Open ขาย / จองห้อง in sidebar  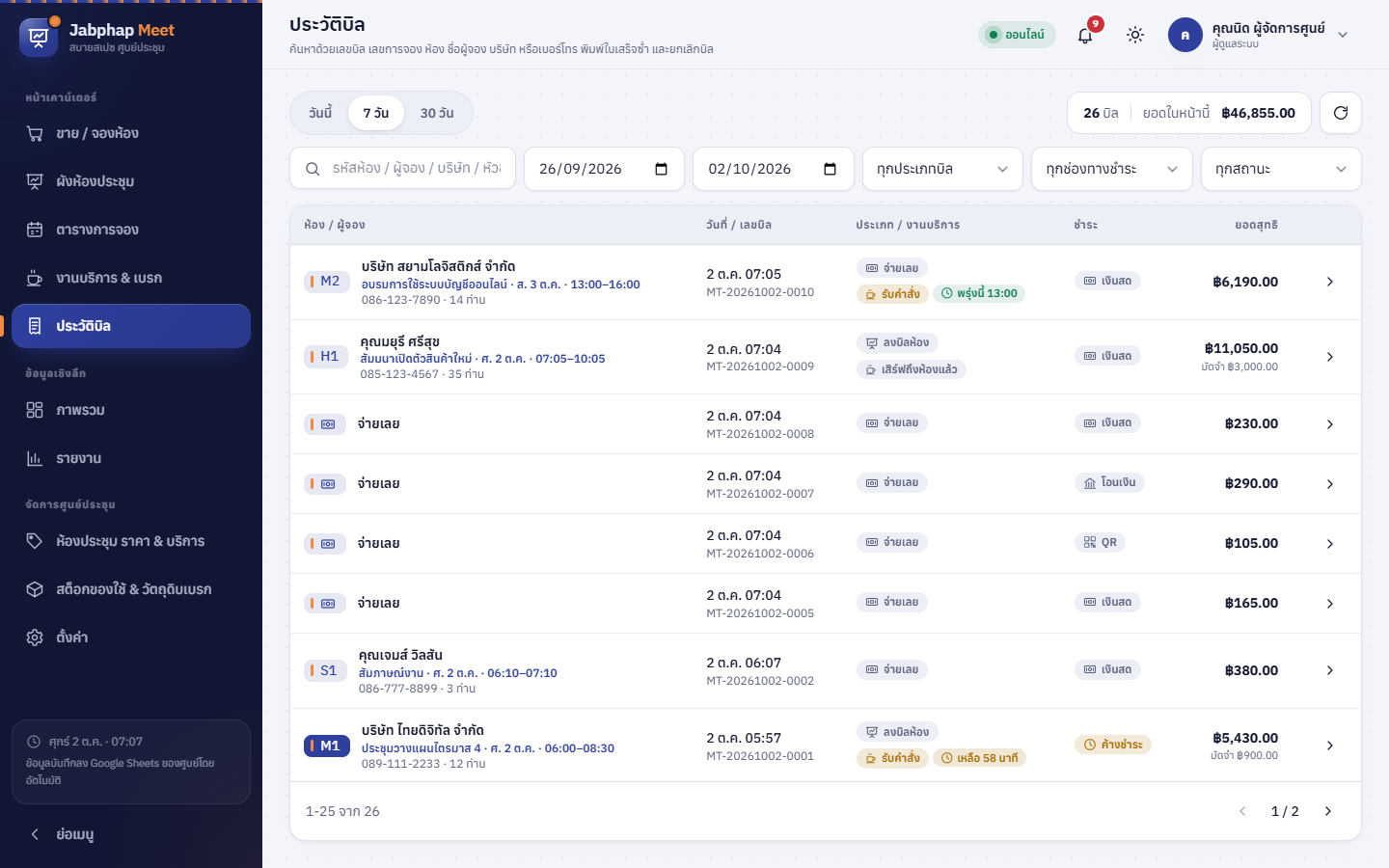click(131, 133)
